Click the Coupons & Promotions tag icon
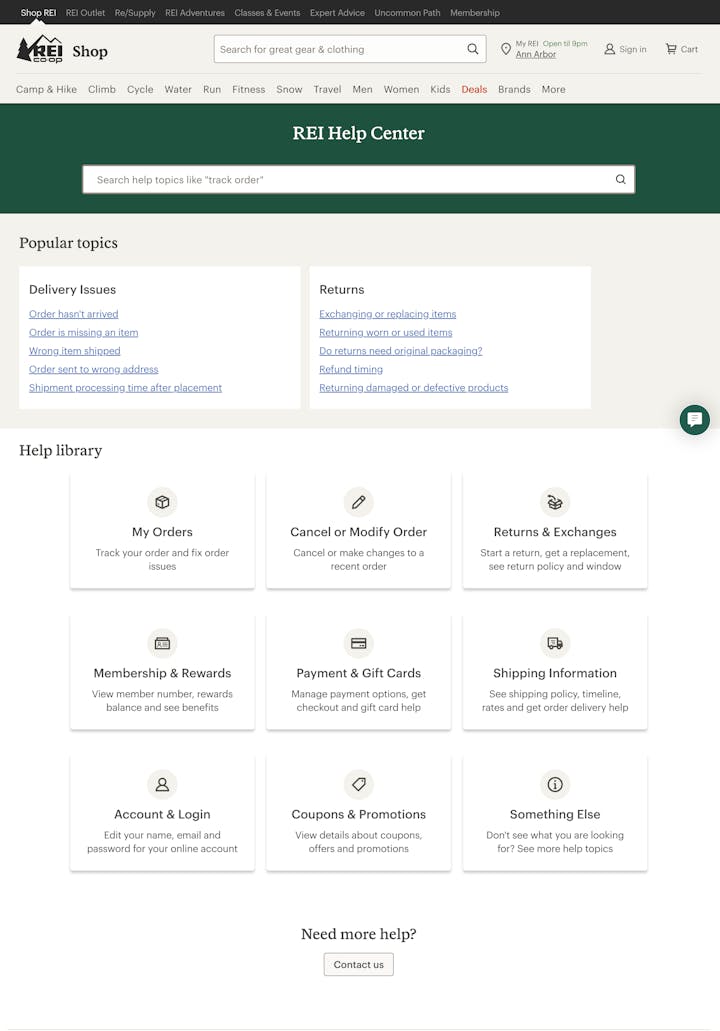 (358, 784)
